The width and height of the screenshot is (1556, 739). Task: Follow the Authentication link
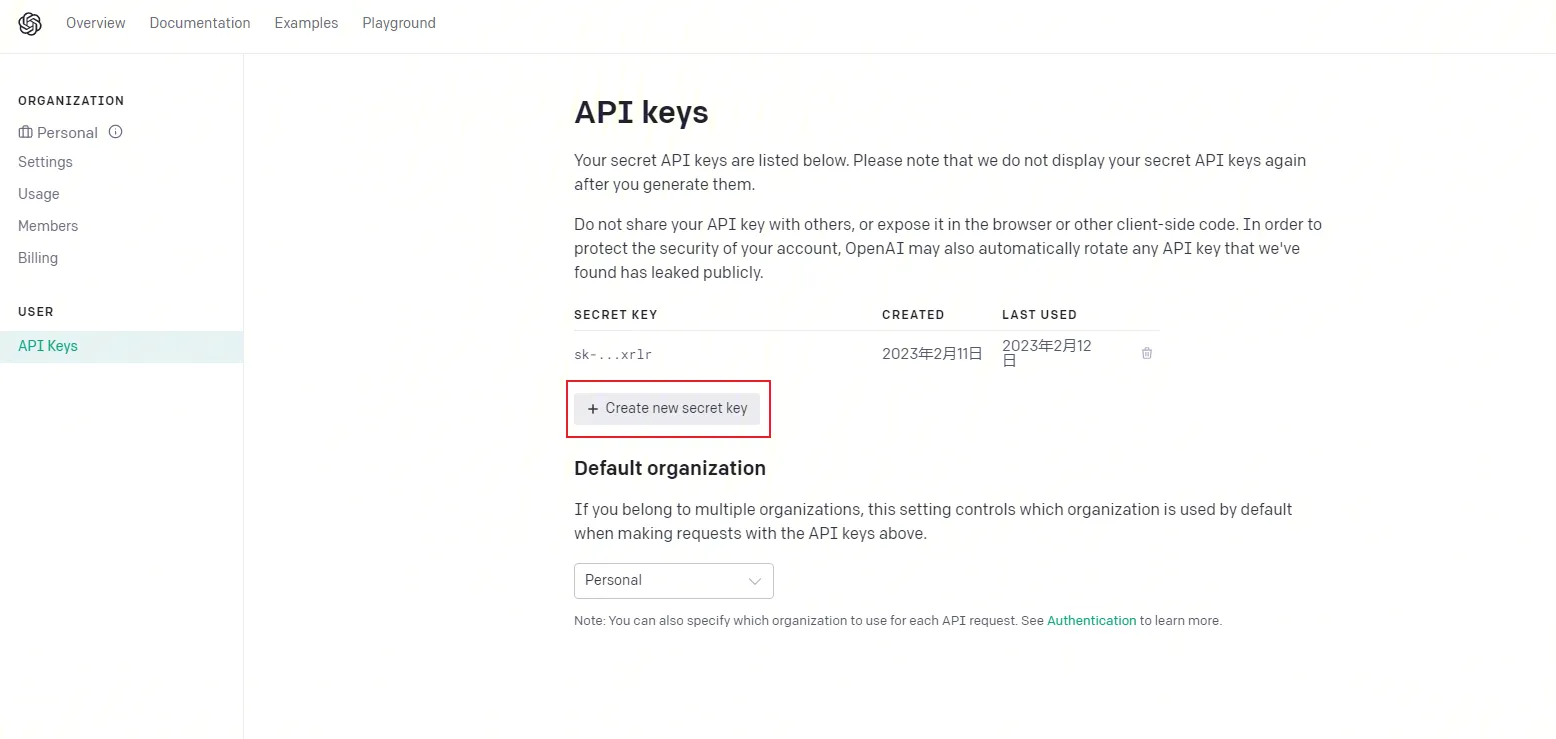point(1091,621)
